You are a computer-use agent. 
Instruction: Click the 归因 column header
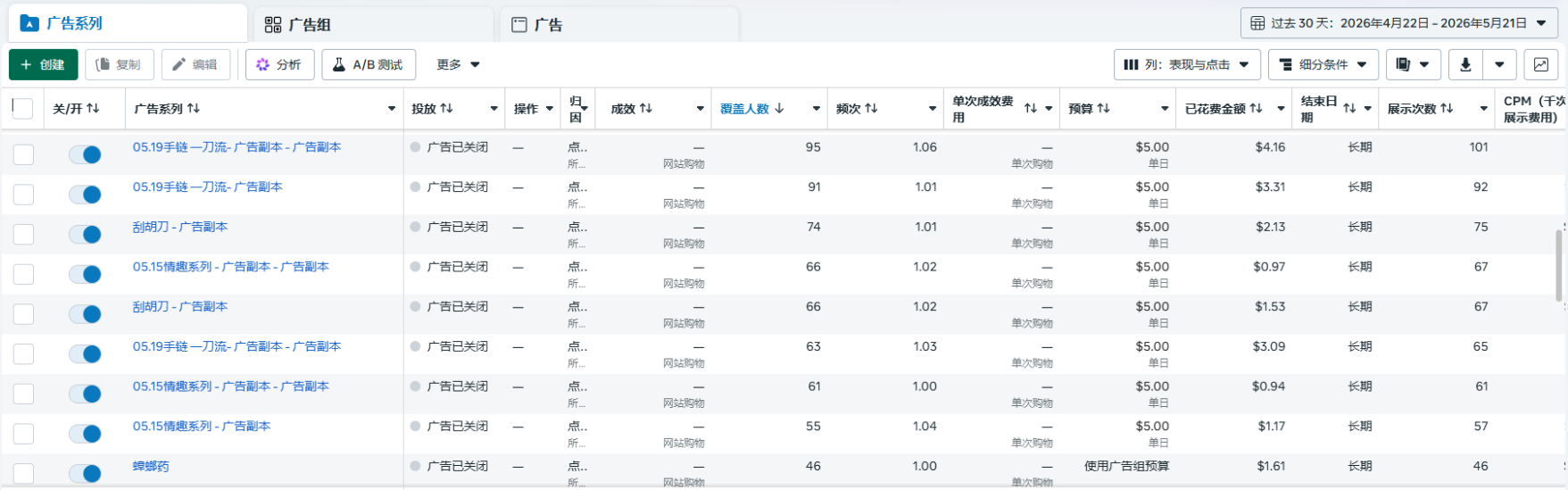coord(577,109)
